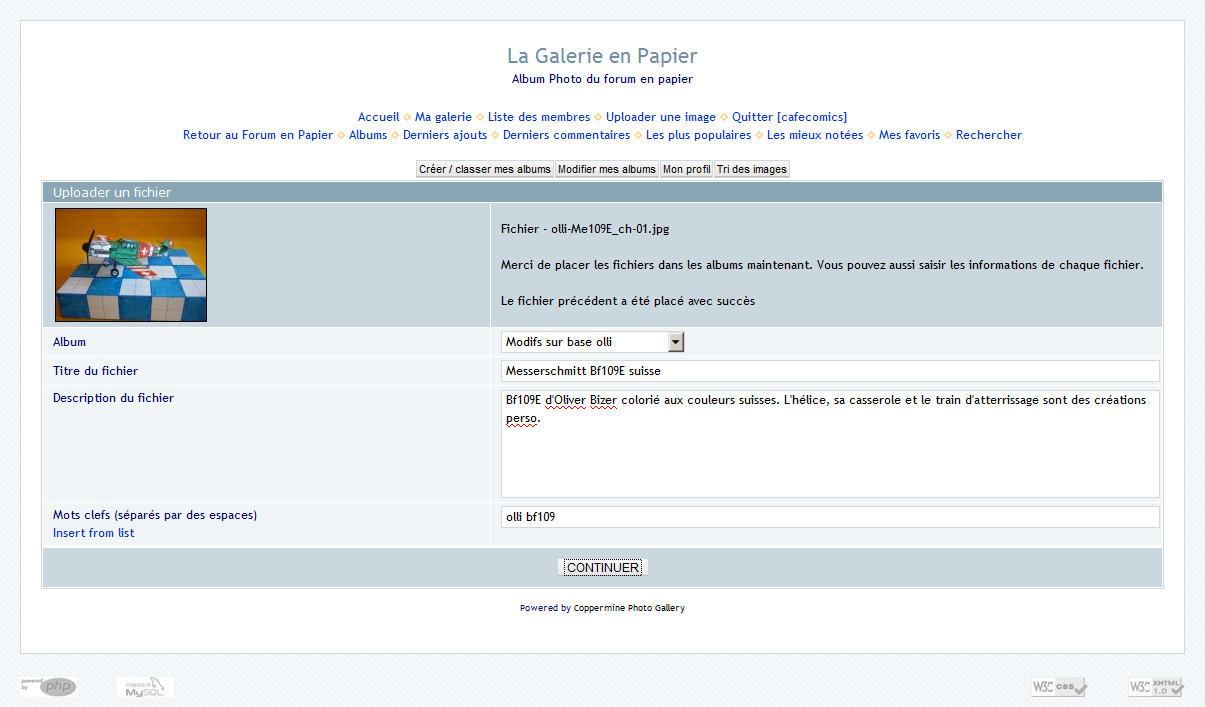Click the uploaded airplane model thumbnail

[131, 265]
